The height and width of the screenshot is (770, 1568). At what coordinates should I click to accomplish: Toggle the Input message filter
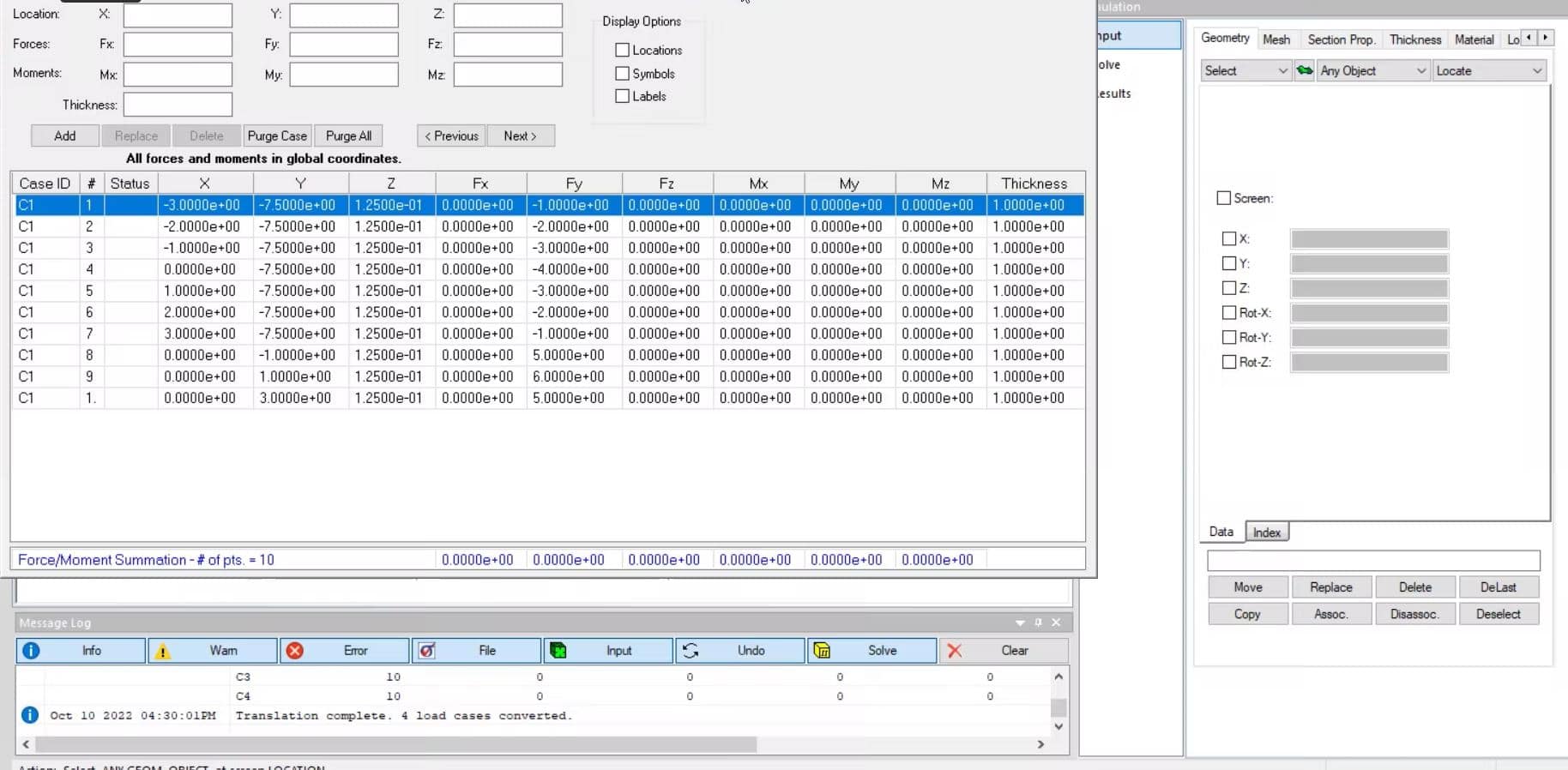(608, 651)
